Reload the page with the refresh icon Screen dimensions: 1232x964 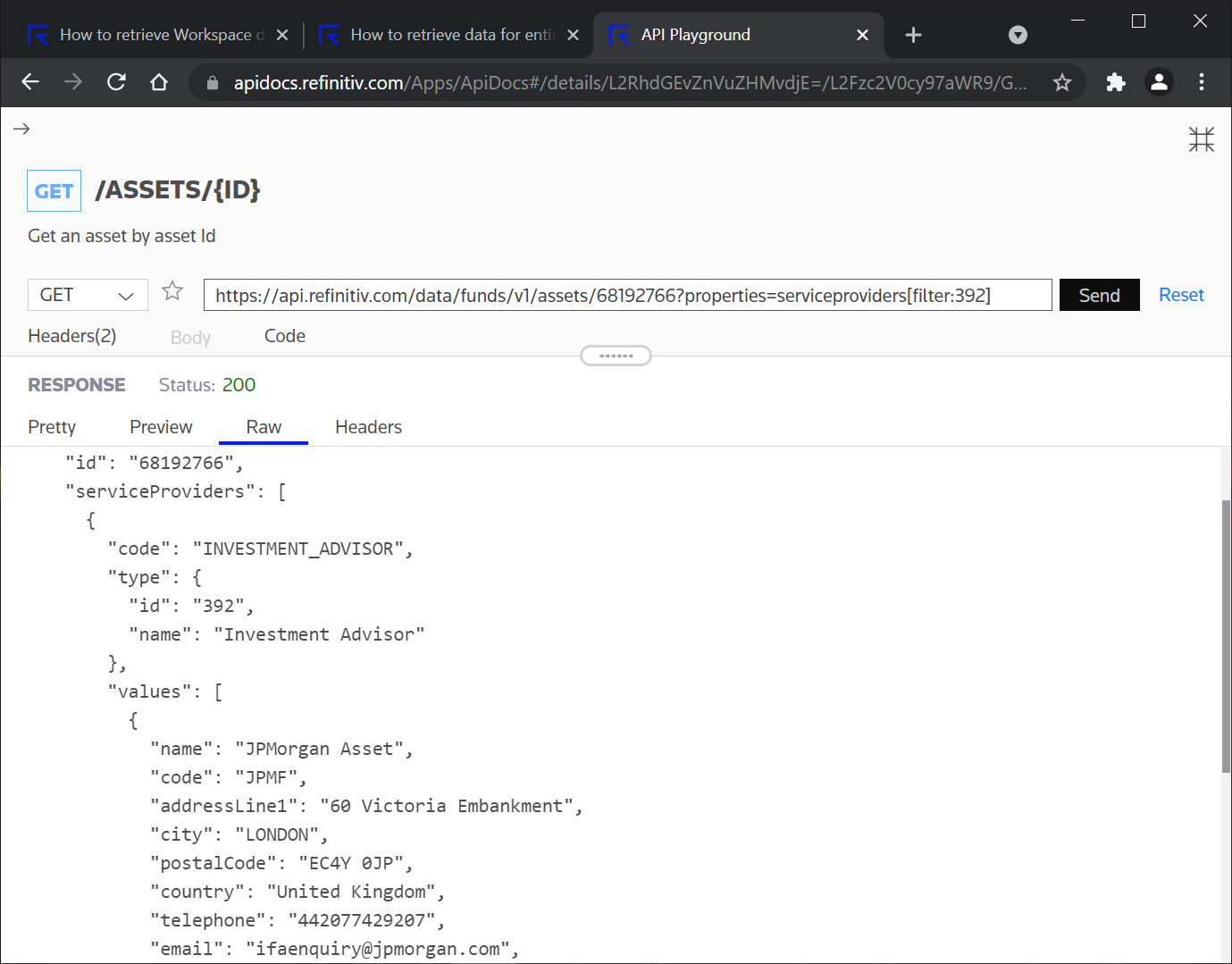(x=116, y=82)
